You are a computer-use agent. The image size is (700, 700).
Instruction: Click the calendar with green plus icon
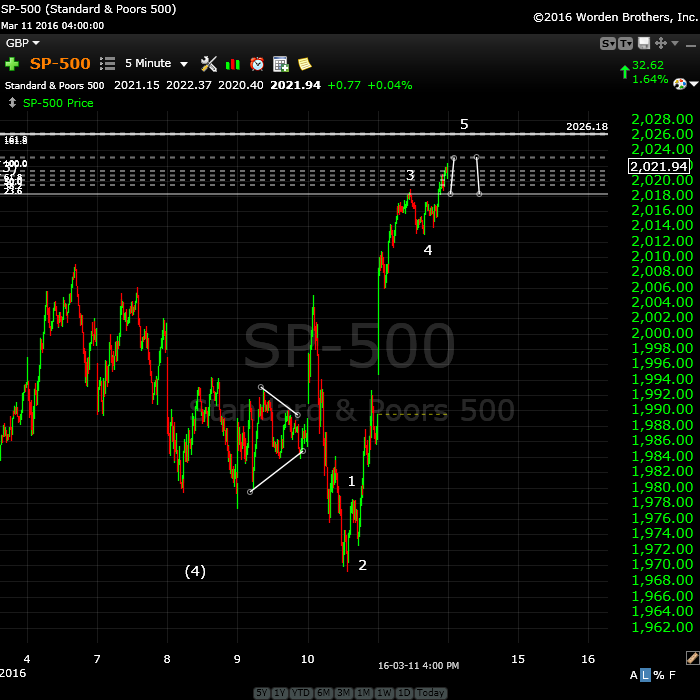[x=281, y=64]
